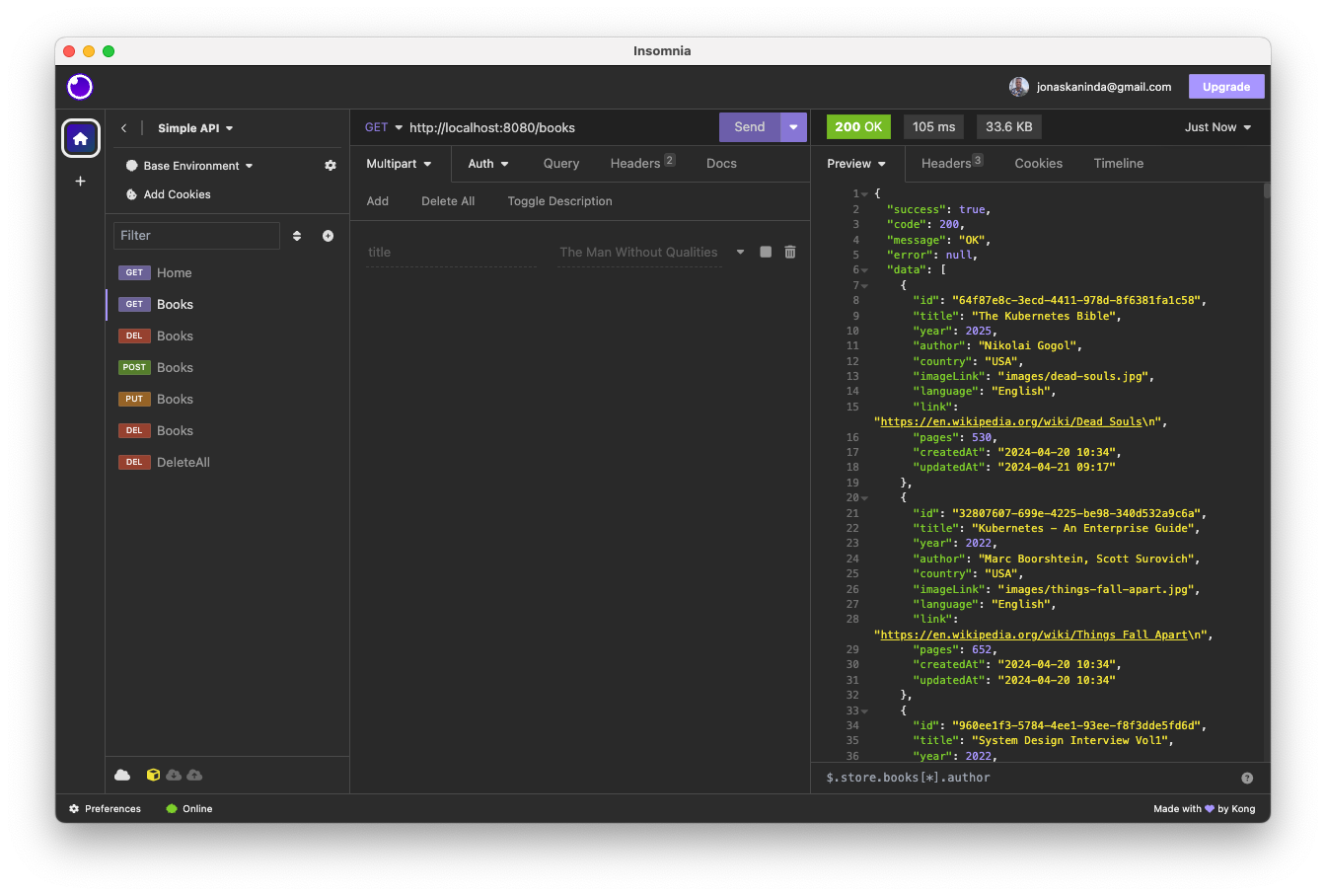Toggle the title parameter enabled checkbox

coord(766,252)
